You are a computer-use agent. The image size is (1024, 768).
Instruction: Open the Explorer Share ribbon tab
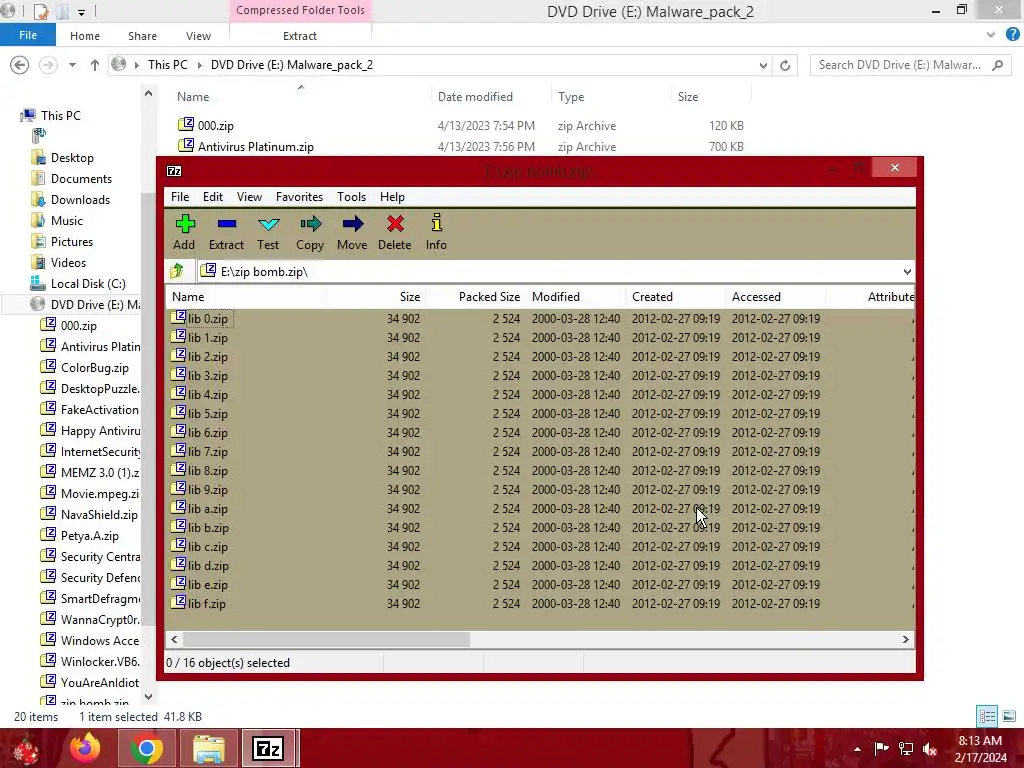click(142, 36)
